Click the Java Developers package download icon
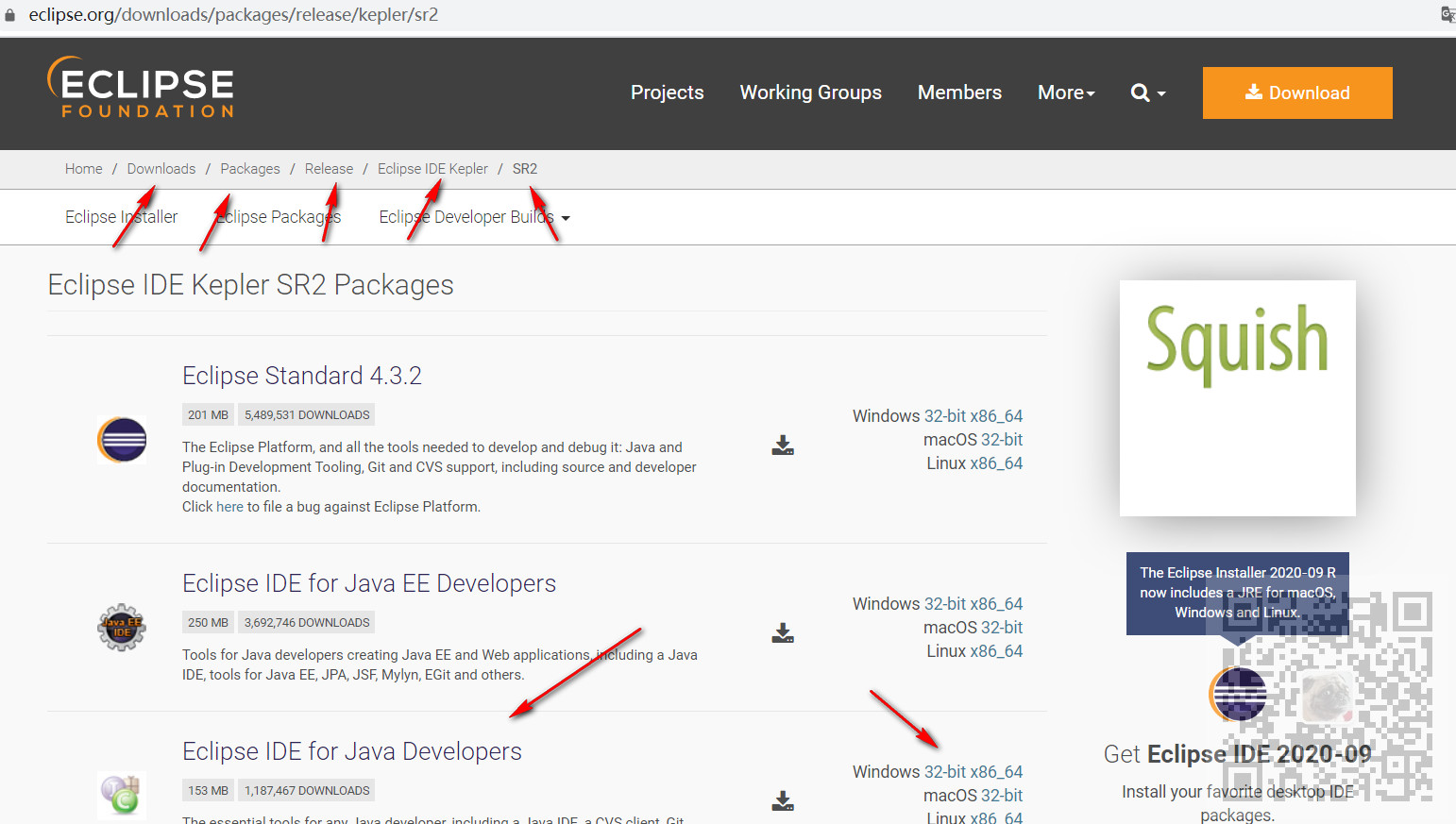Screen dimensions: 1456x824 coord(783,800)
